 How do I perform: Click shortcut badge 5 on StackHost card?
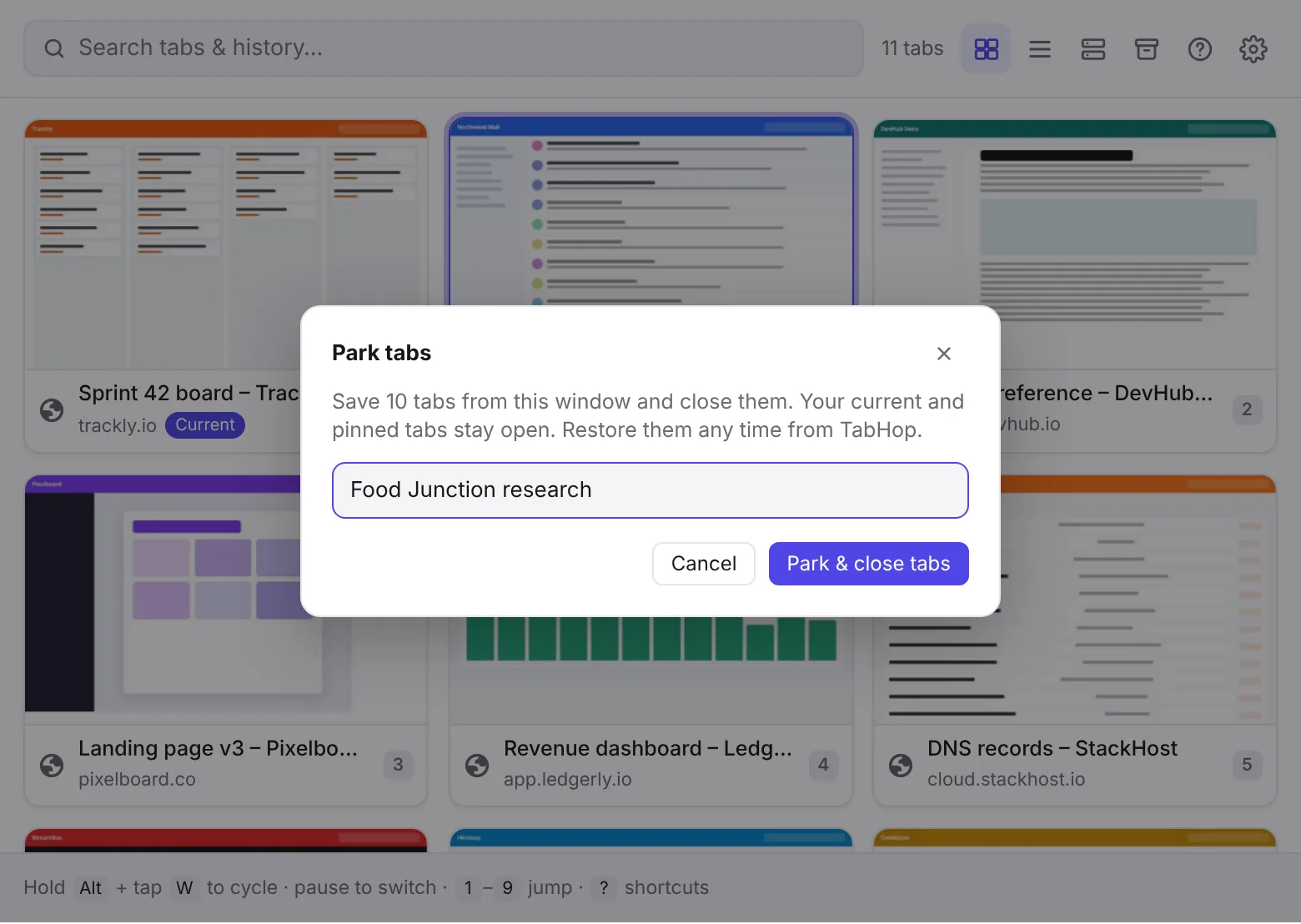1247,765
